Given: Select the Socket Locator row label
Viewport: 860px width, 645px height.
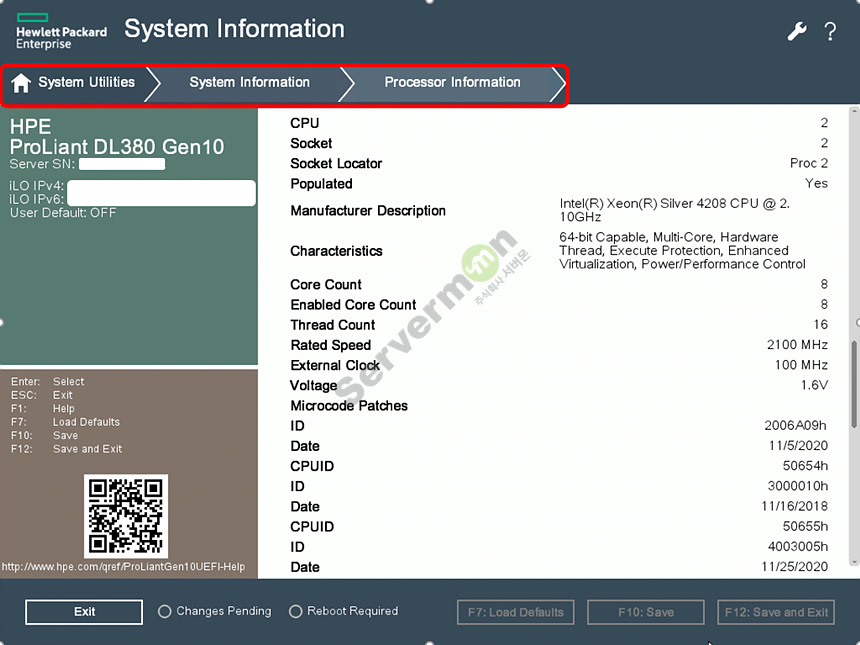Looking at the screenshot, I should click(x=336, y=163).
